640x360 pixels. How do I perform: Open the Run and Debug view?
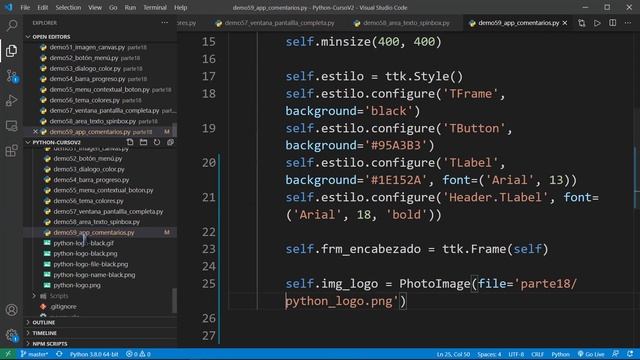click(x=11, y=100)
